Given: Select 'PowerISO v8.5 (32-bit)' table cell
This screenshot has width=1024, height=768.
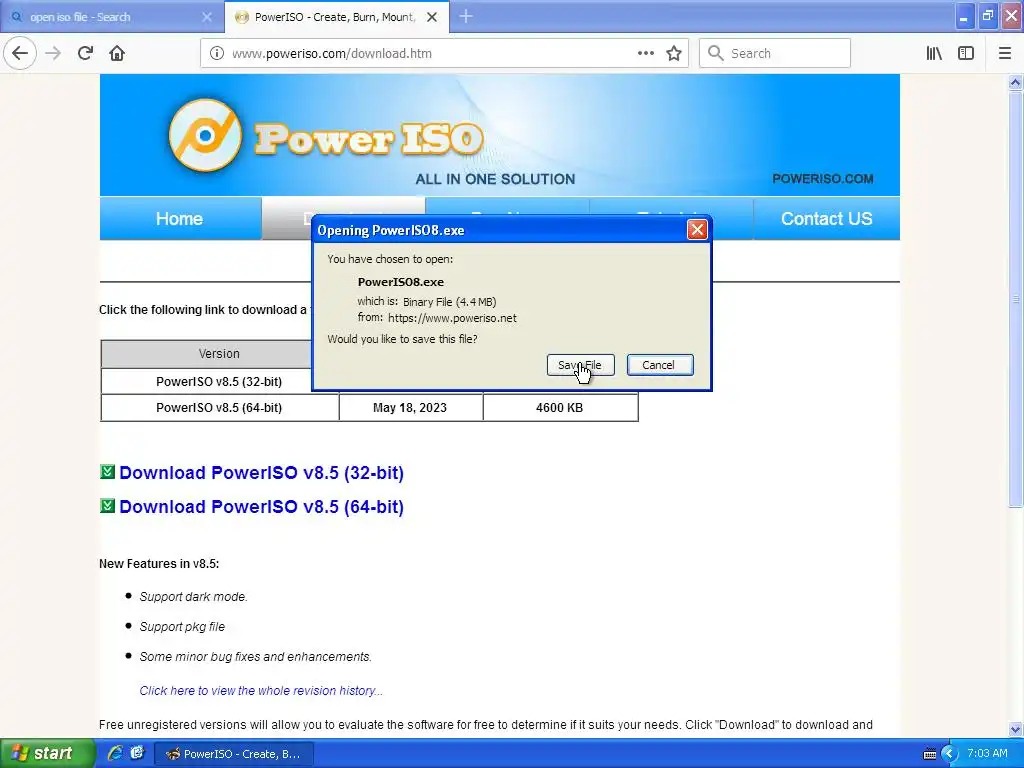Looking at the screenshot, I should click(x=219, y=381).
